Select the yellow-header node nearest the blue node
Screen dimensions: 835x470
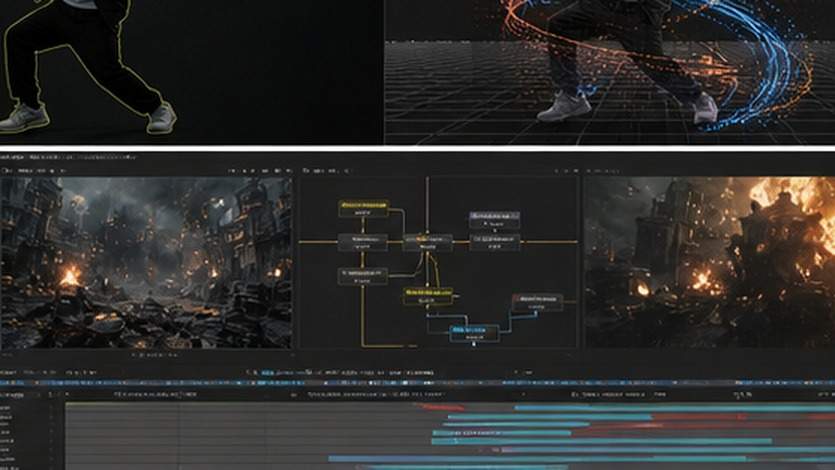tap(428, 296)
